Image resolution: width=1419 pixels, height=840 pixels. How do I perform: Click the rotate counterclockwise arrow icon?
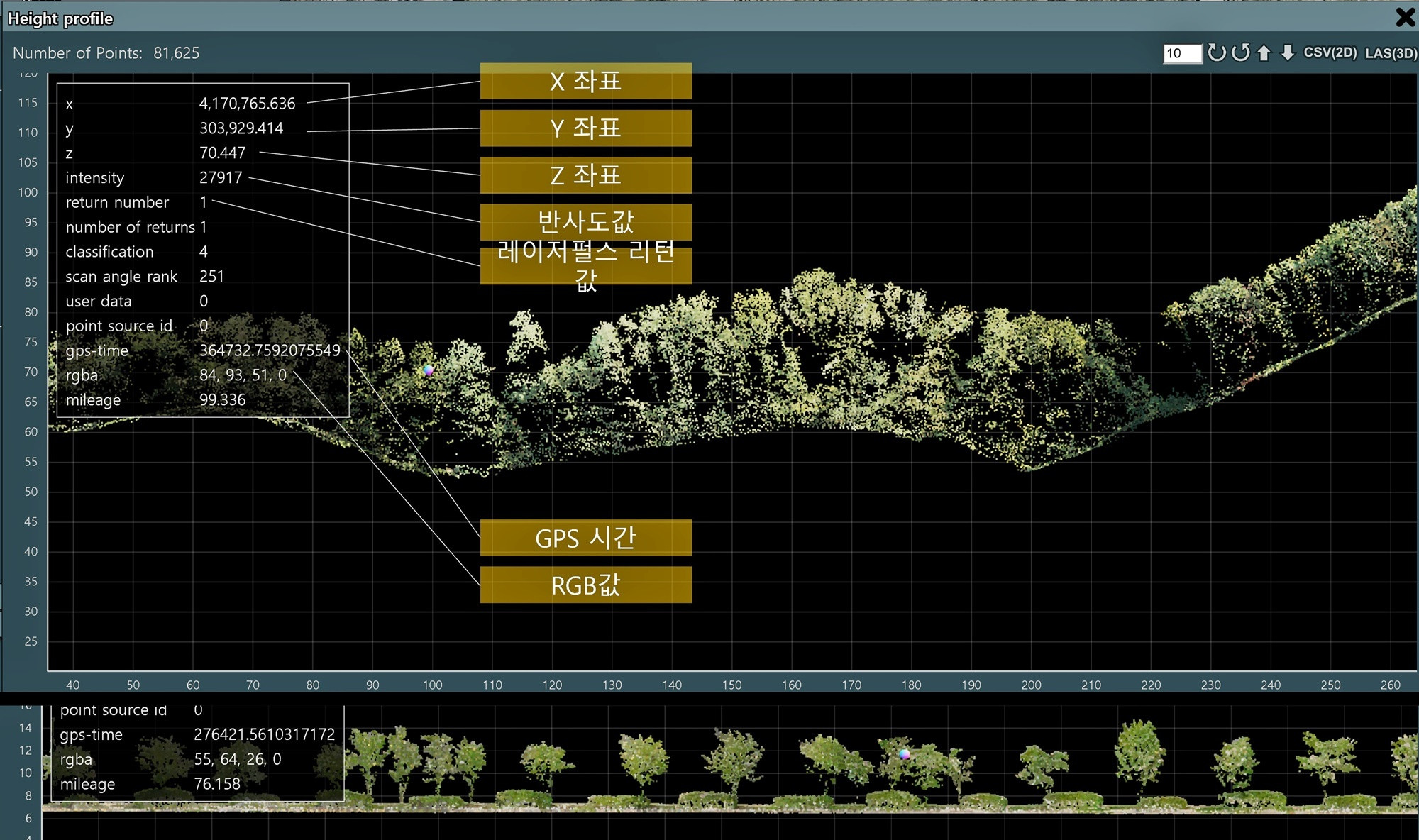(1240, 52)
